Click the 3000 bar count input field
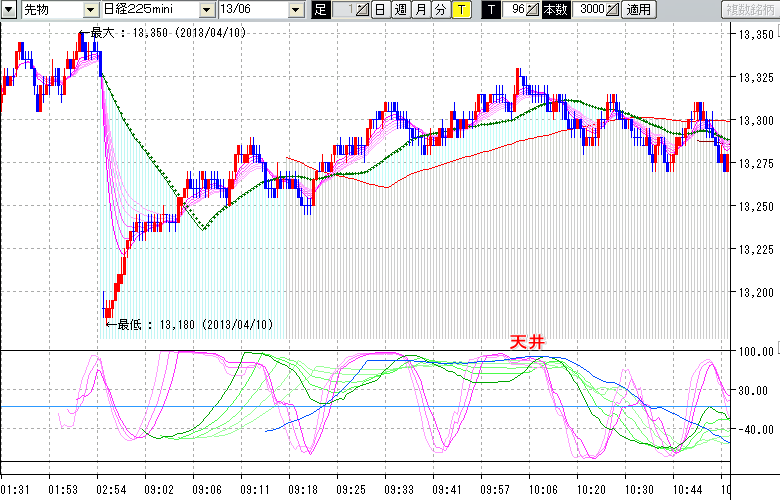This screenshot has height=500, width=780. [586, 10]
